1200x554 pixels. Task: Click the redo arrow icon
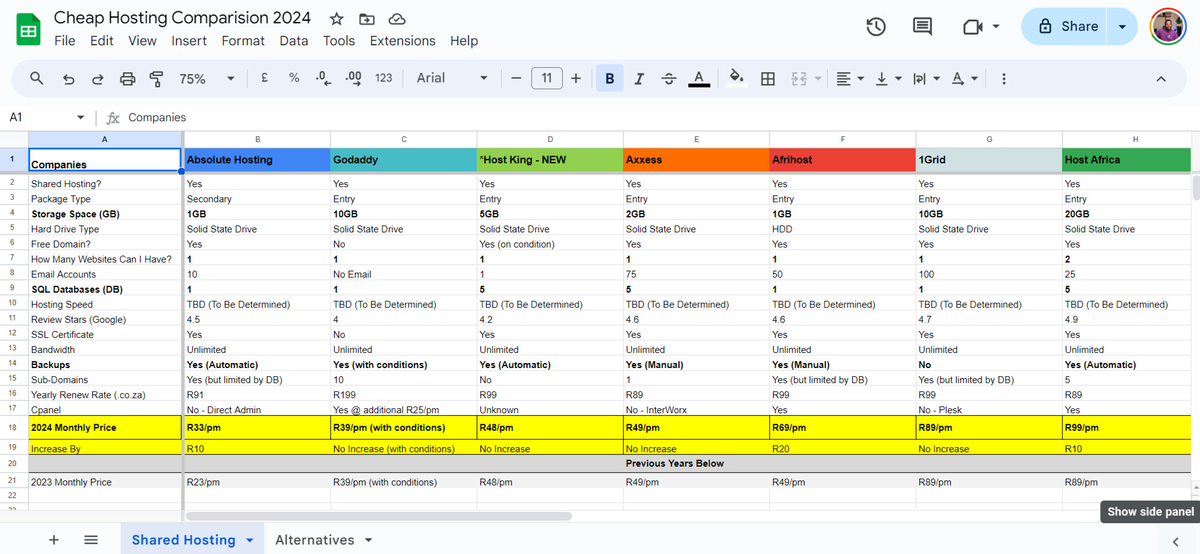click(97, 78)
